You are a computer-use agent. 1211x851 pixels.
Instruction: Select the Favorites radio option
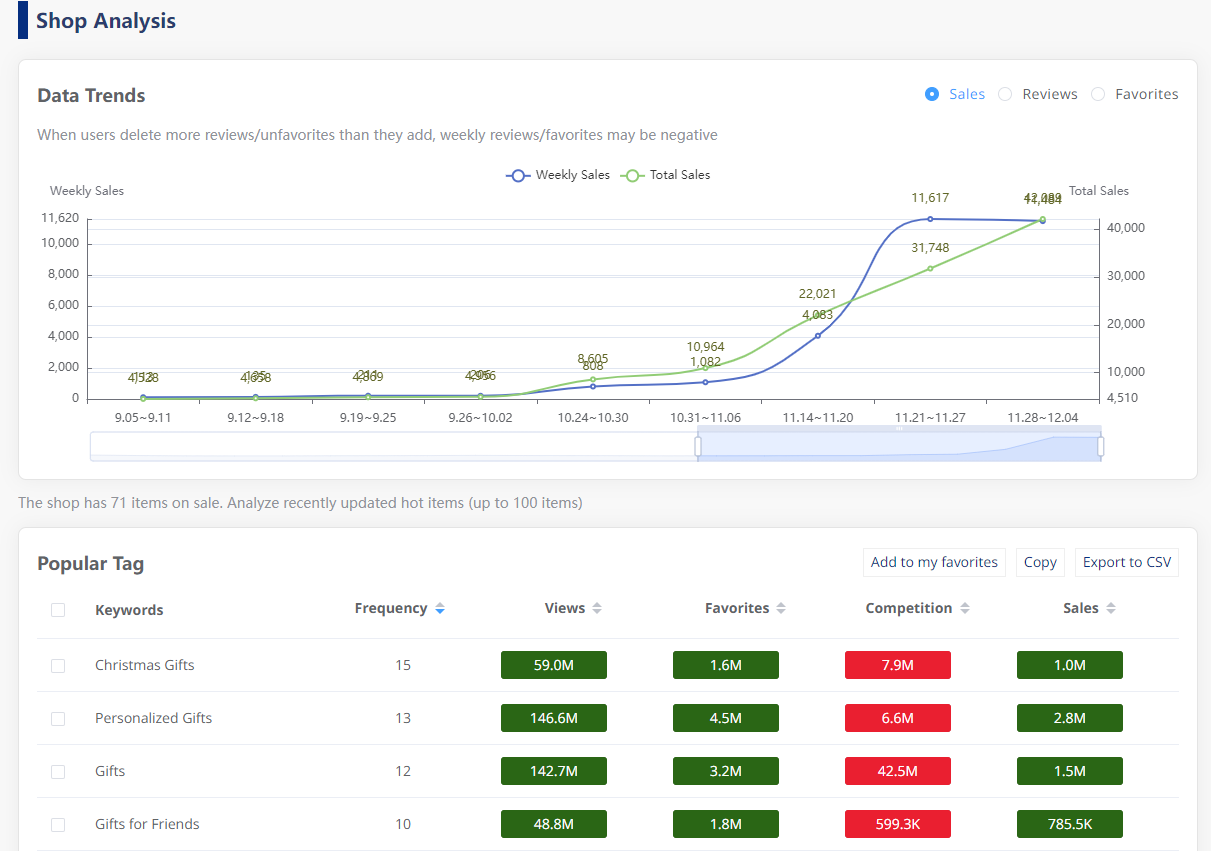(1098, 94)
